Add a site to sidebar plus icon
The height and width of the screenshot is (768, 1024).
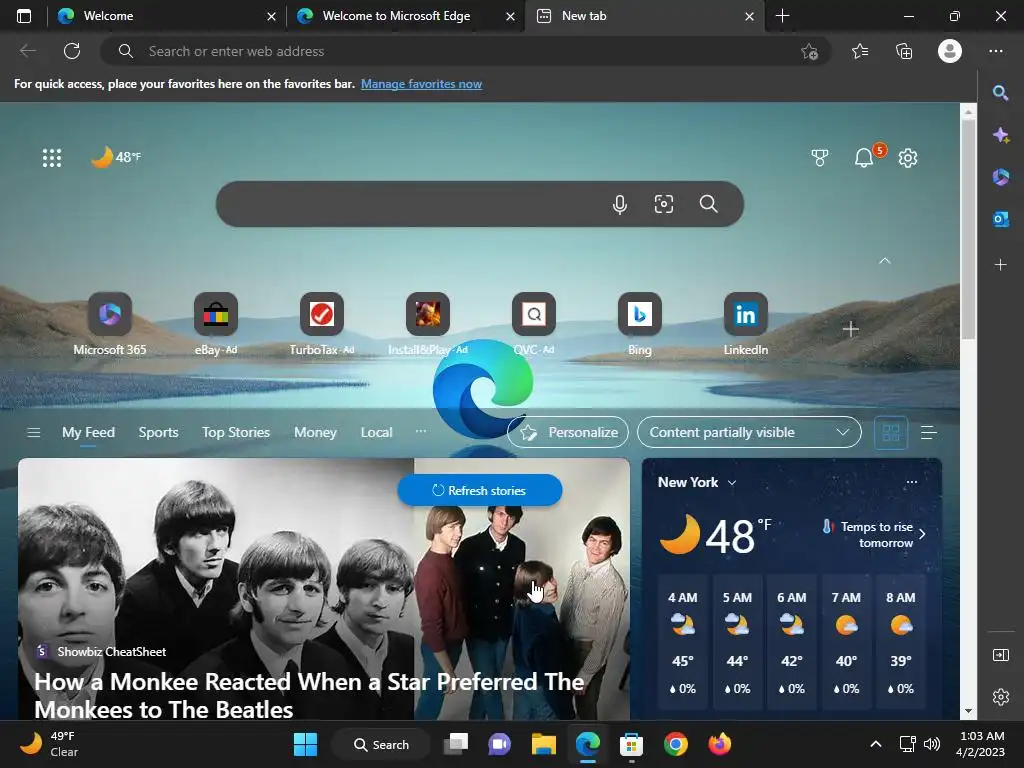coord(1000,264)
